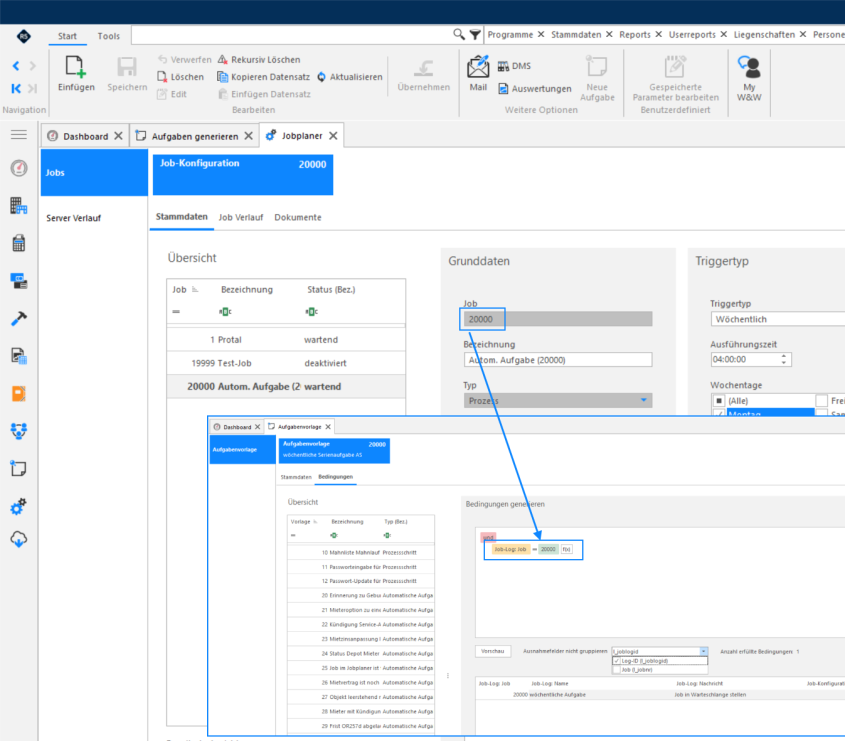The image size is (845, 741).
Task: Open My W&W user icon
Action: 749,67
